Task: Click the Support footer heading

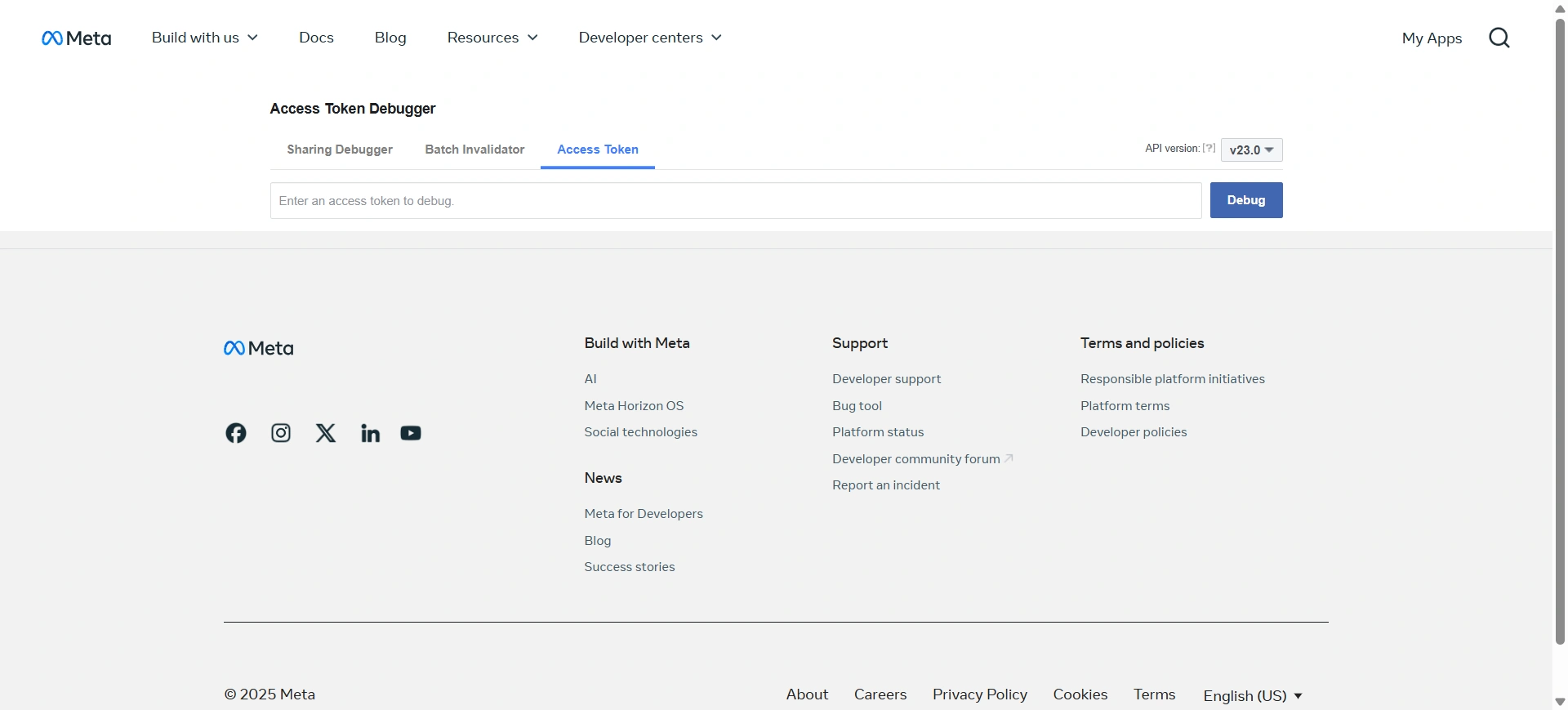Action: (860, 343)
